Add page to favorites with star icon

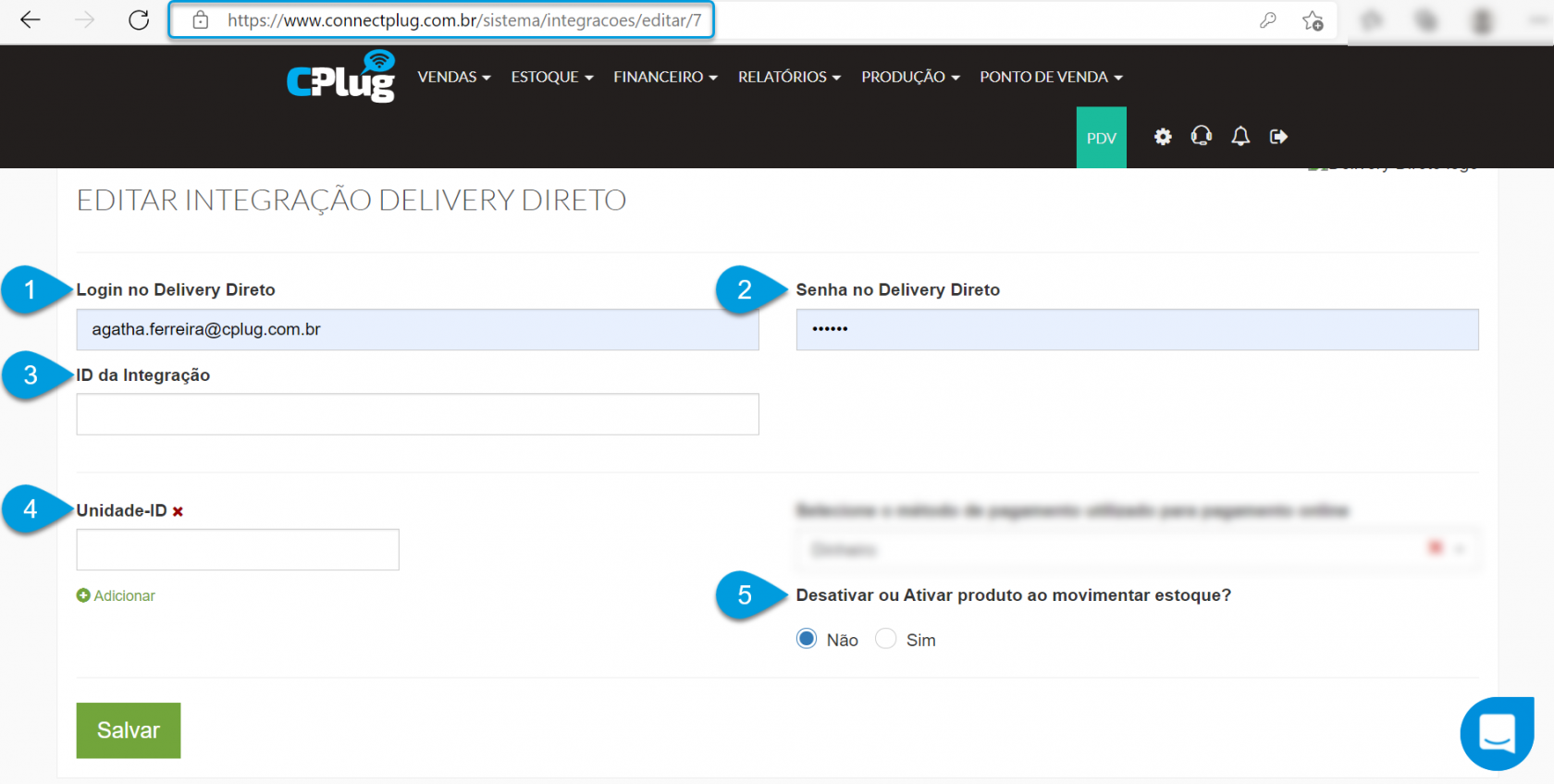pyautogui.click(x=1313, y=20)
